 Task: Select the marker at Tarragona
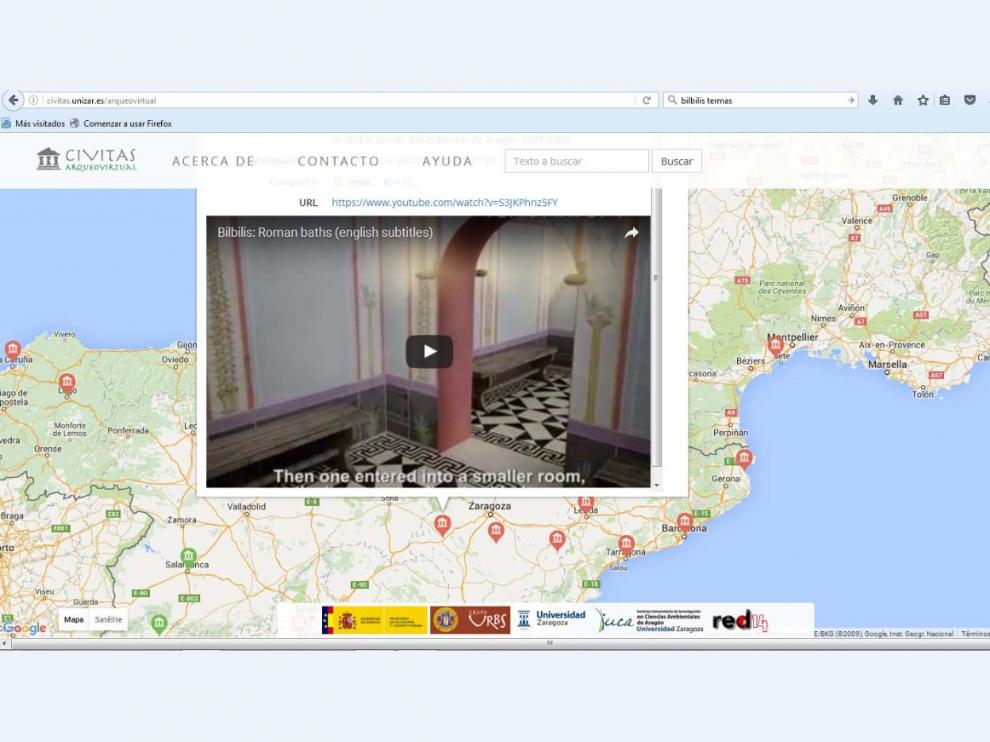click(x=626, y=546)
